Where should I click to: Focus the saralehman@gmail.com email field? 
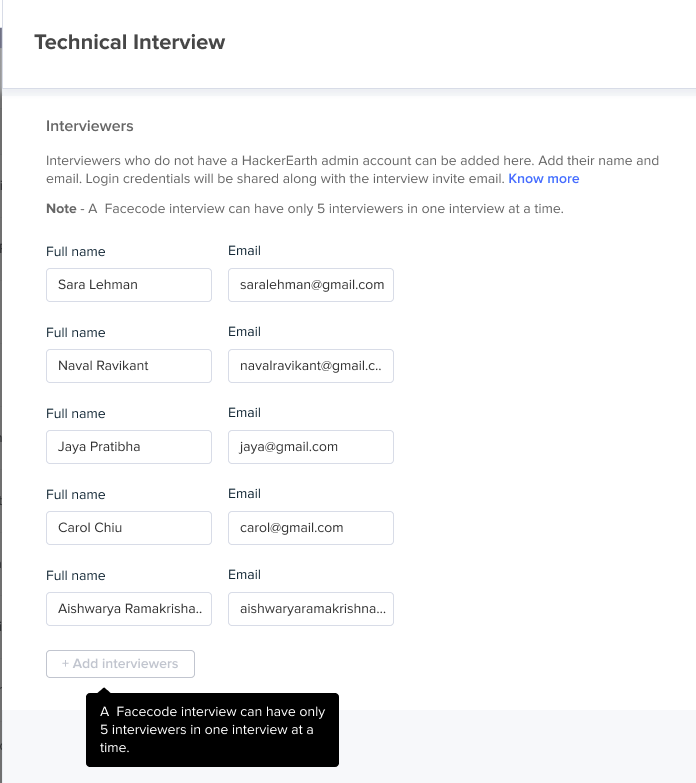click(311, 285)
